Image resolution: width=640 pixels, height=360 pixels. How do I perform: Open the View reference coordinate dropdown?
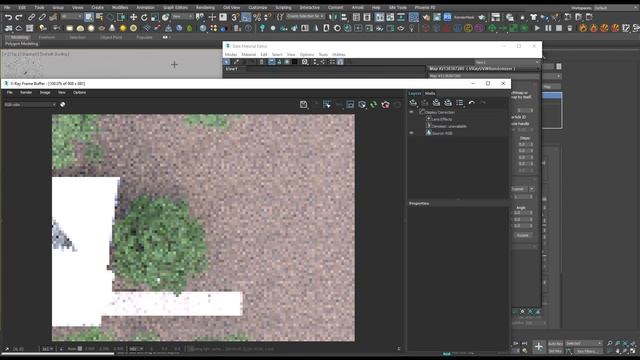(x=182, y=17)
